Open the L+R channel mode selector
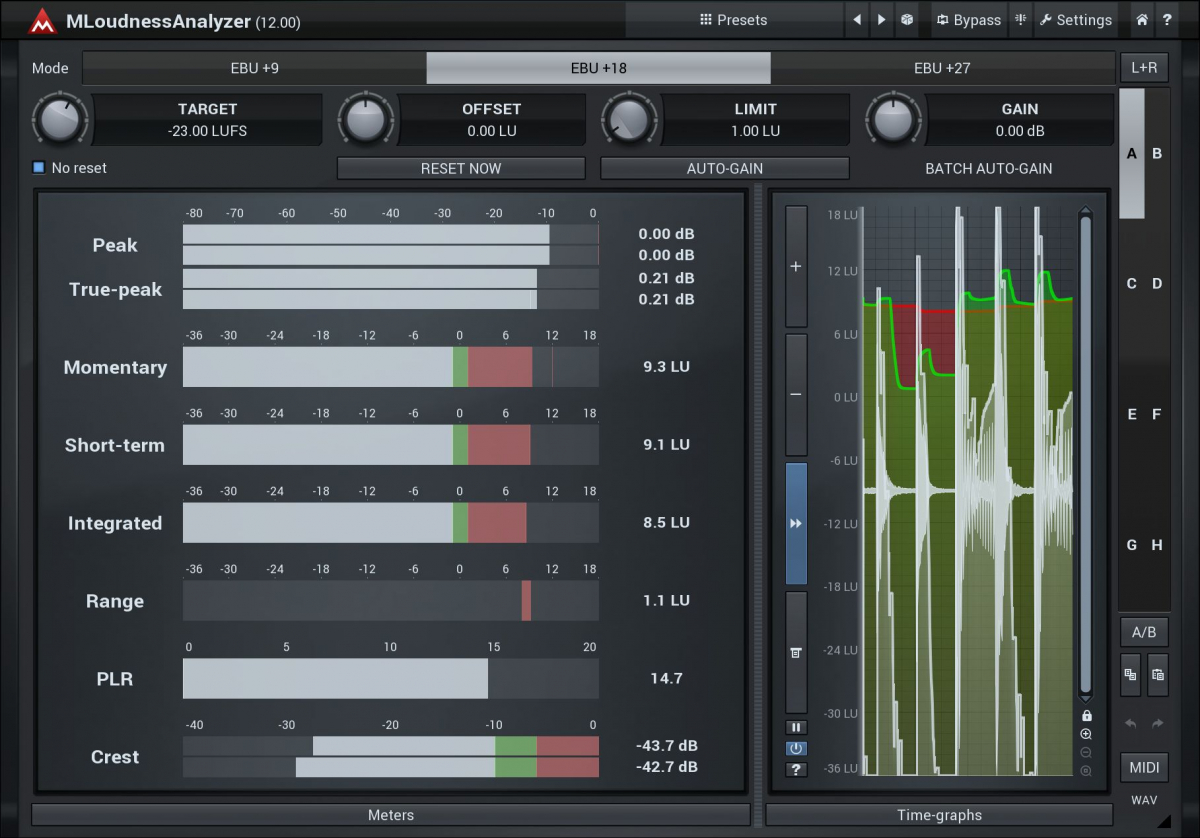This screenshot has width=1200, height=838. (x=1144, y=68)
